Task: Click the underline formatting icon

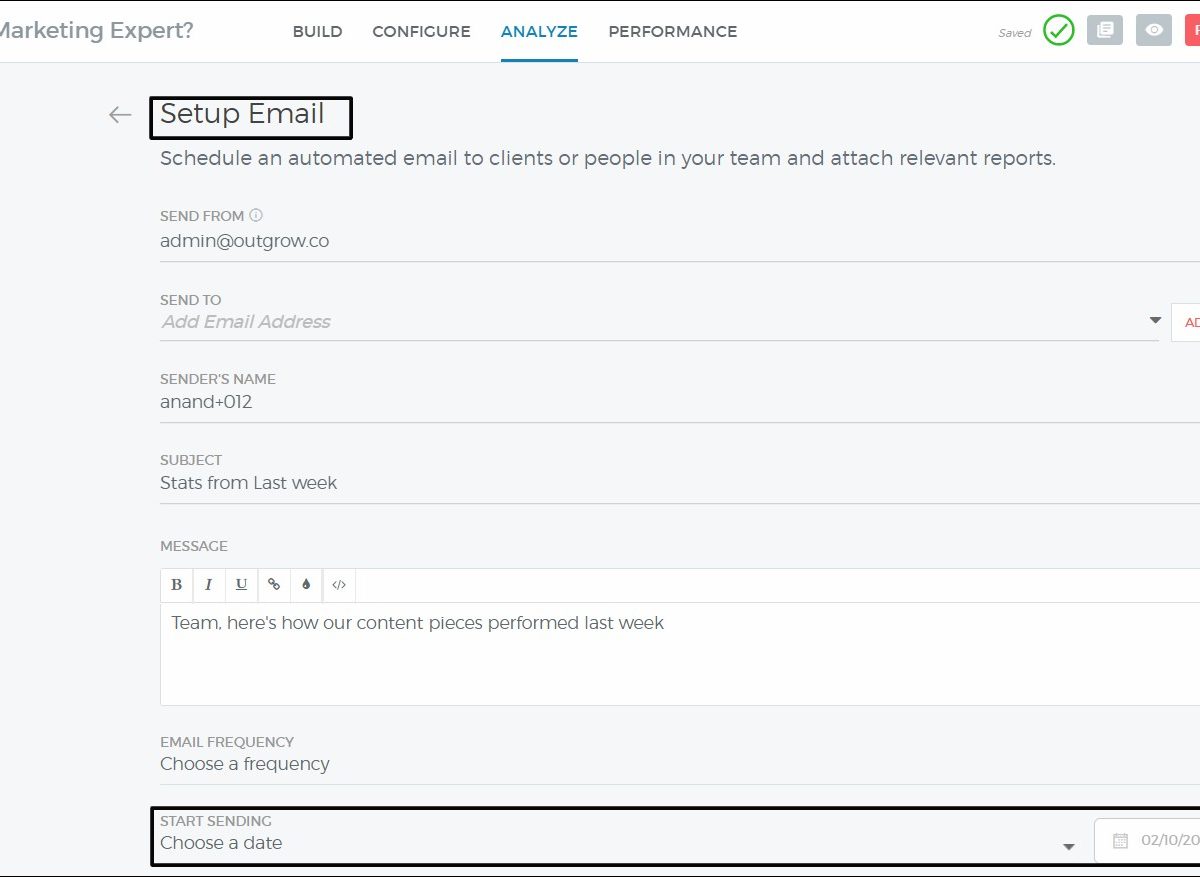Action: point(241,585)
